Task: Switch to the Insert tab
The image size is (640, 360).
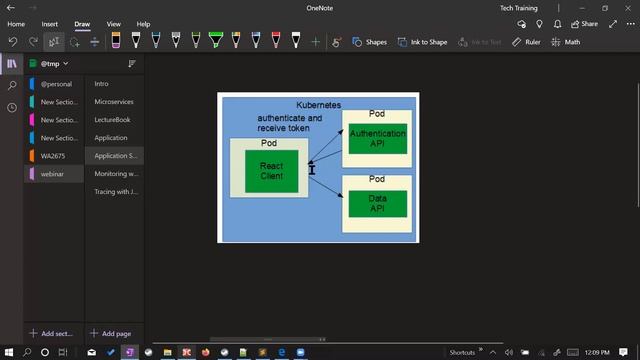Action: [49, 24]
